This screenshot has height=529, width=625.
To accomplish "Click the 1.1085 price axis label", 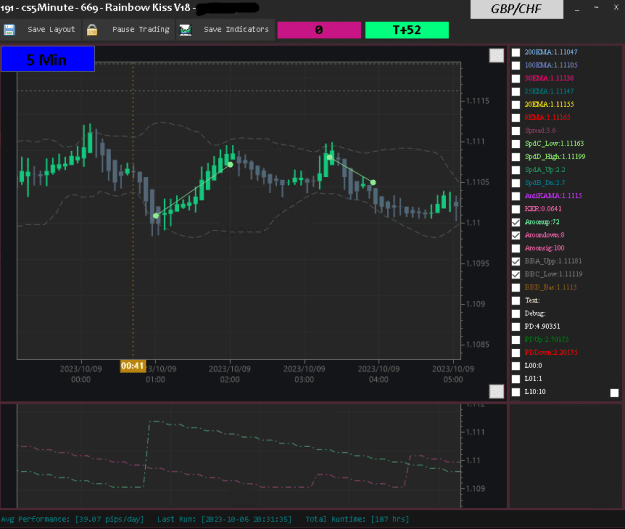I will (x=478, y=344).
